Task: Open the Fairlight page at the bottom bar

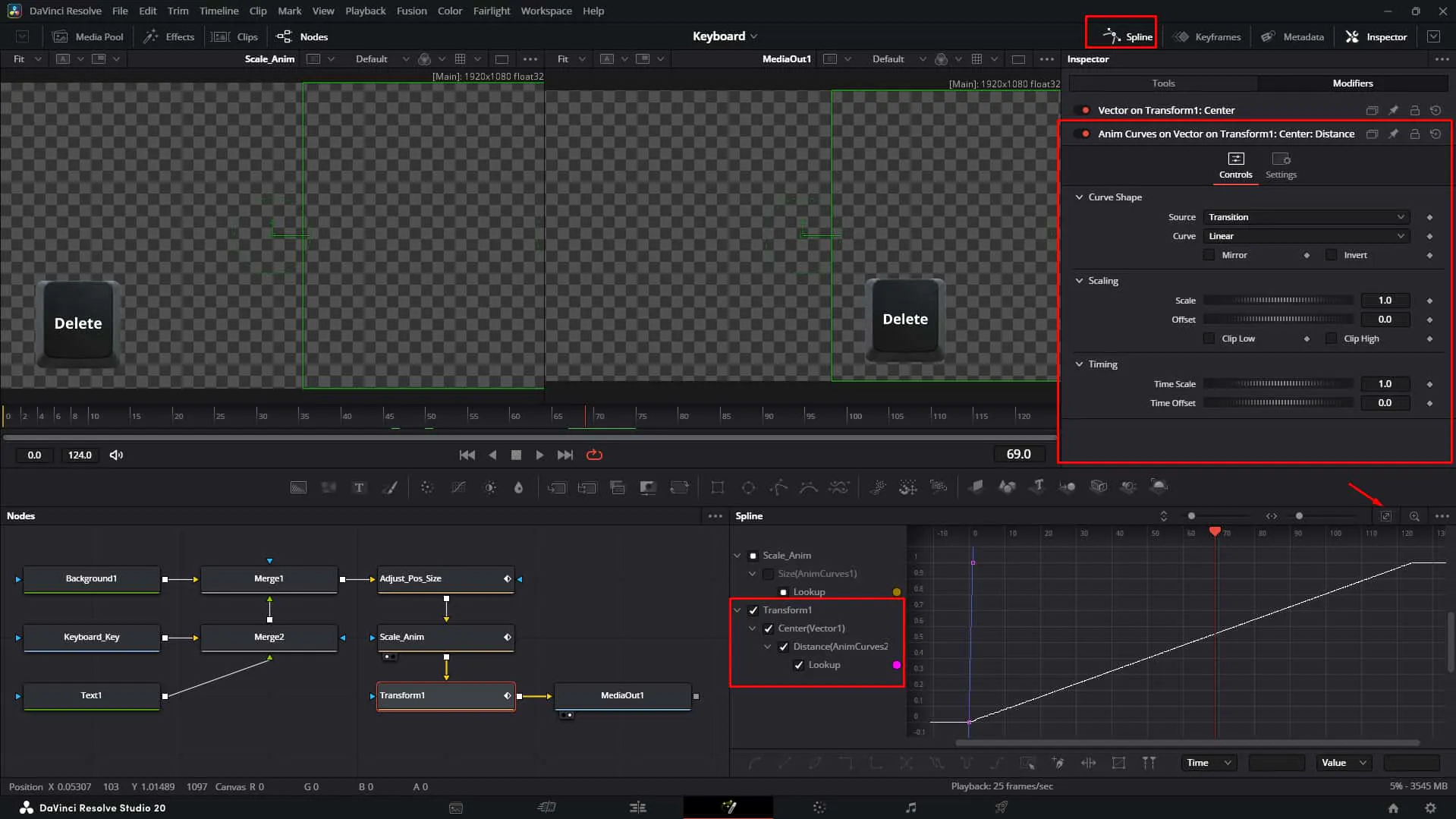Action: (910, 807)
